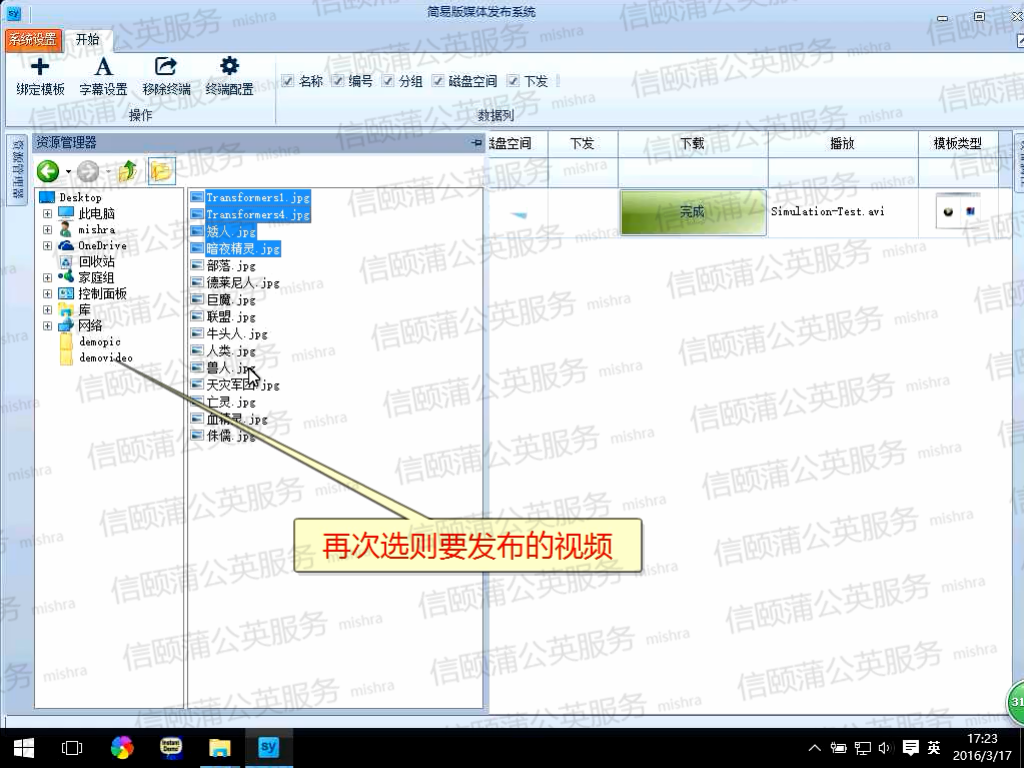Toggle the 编号 column checkbox
Screen dimensions: 1024x768
(338, 81)
